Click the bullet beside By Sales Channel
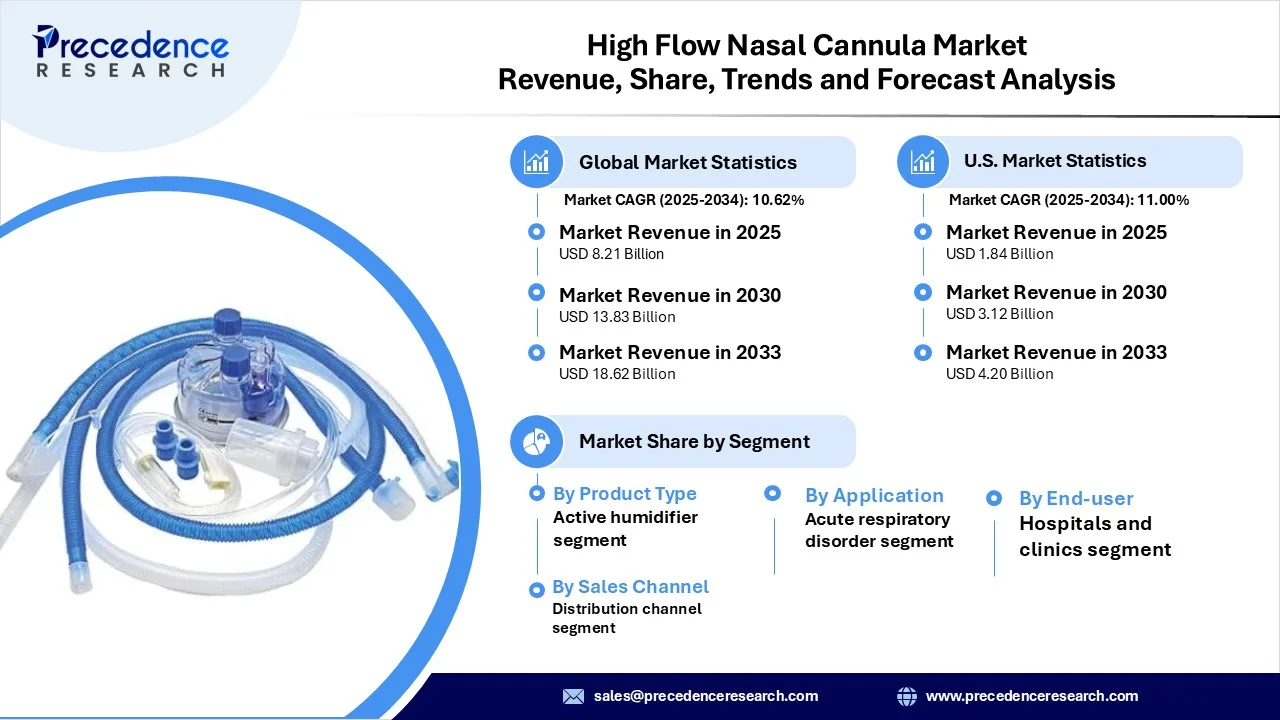 point(537,590)
